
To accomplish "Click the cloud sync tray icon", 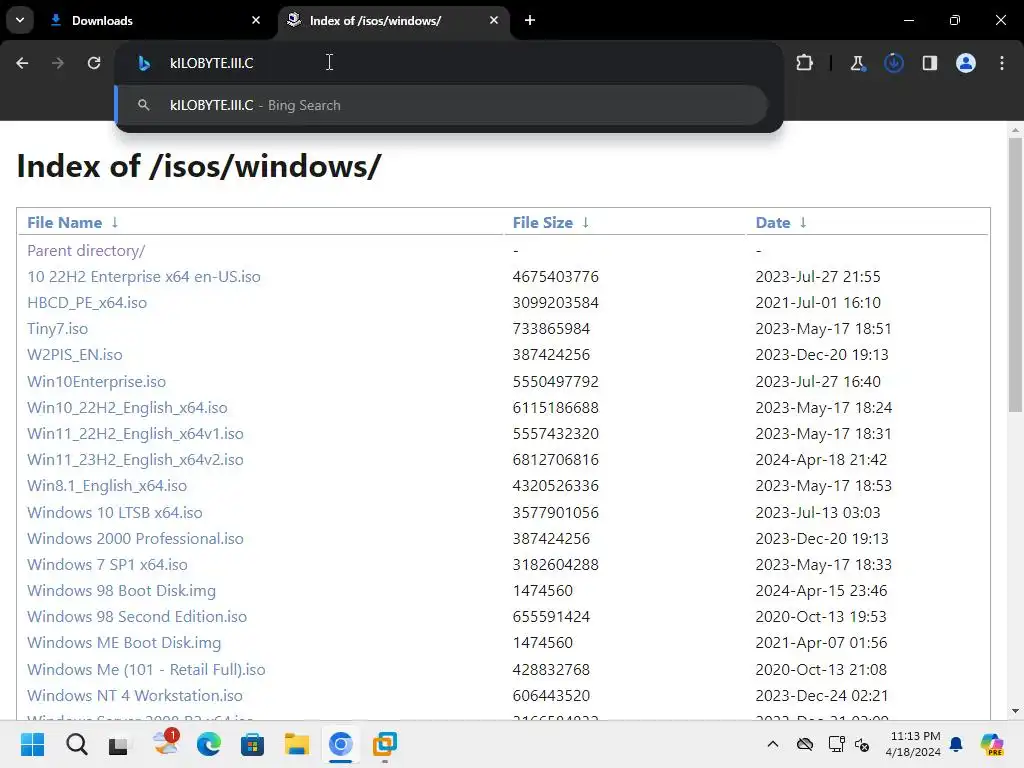I will (805, 744).
